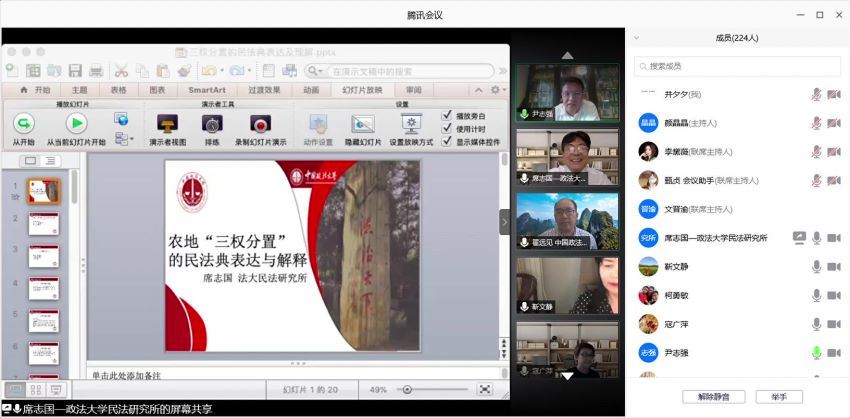Expand the toolbar overflow double-chevron
The height and width of the screenshot is (418, 850).
[503, 71]
